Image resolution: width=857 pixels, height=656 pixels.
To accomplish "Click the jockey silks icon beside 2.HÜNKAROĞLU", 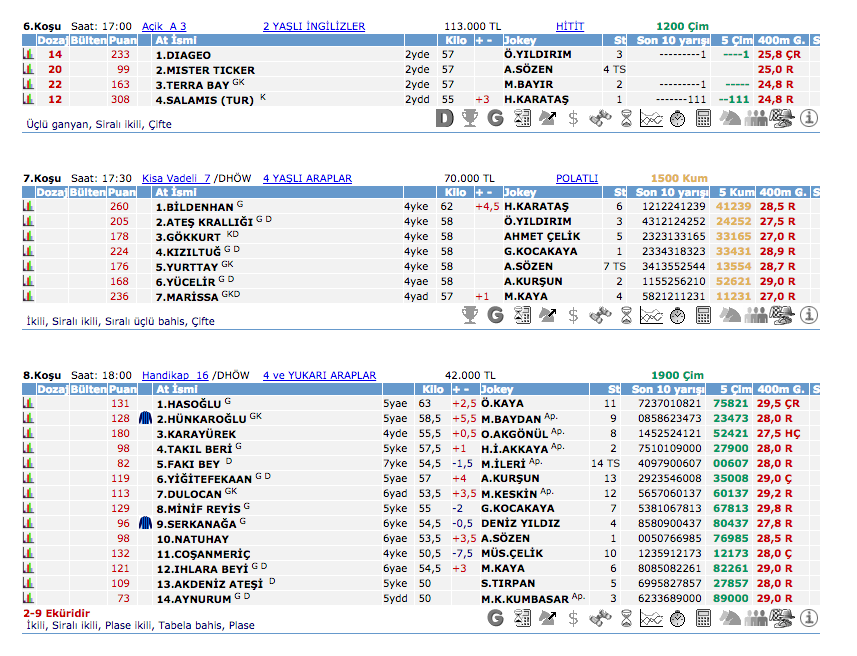I will (146, 419).
